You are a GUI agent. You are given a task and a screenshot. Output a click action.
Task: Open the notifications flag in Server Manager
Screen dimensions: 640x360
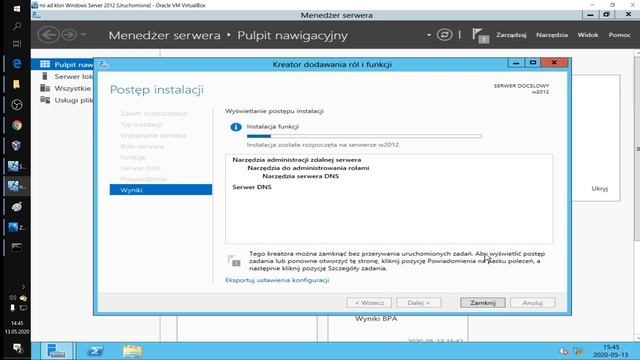coord(480,36)
